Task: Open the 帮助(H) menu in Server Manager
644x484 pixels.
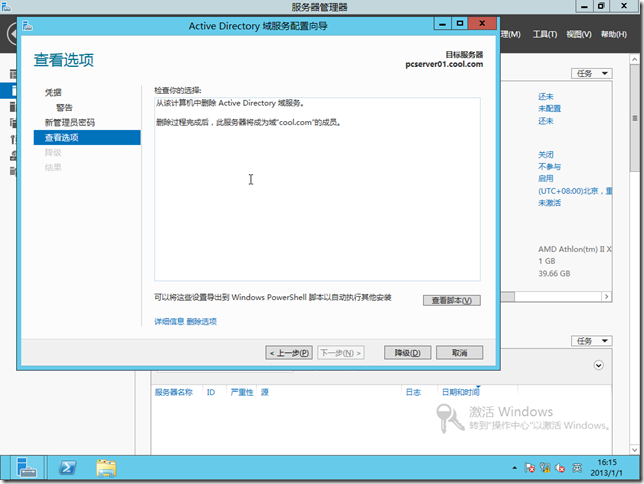Action: (614, 34)
